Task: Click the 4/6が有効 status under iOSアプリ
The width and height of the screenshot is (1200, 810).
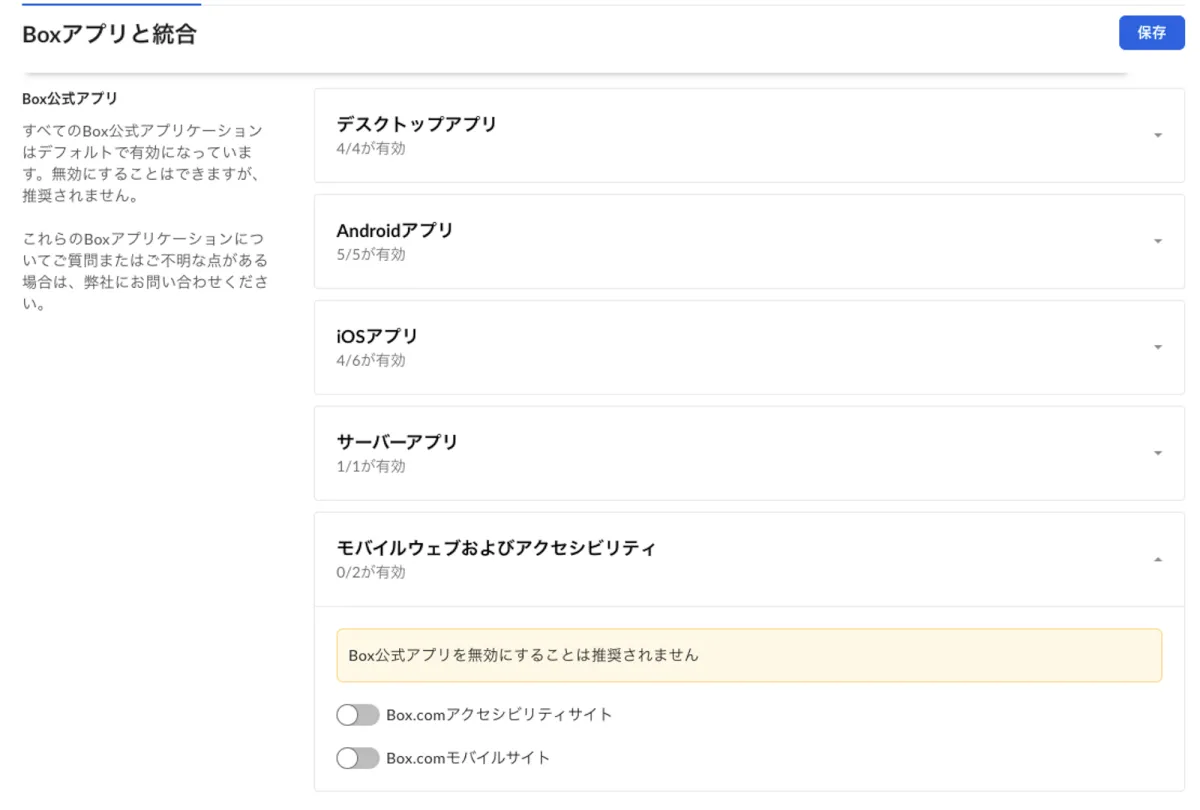Action: tap(371, 360)
